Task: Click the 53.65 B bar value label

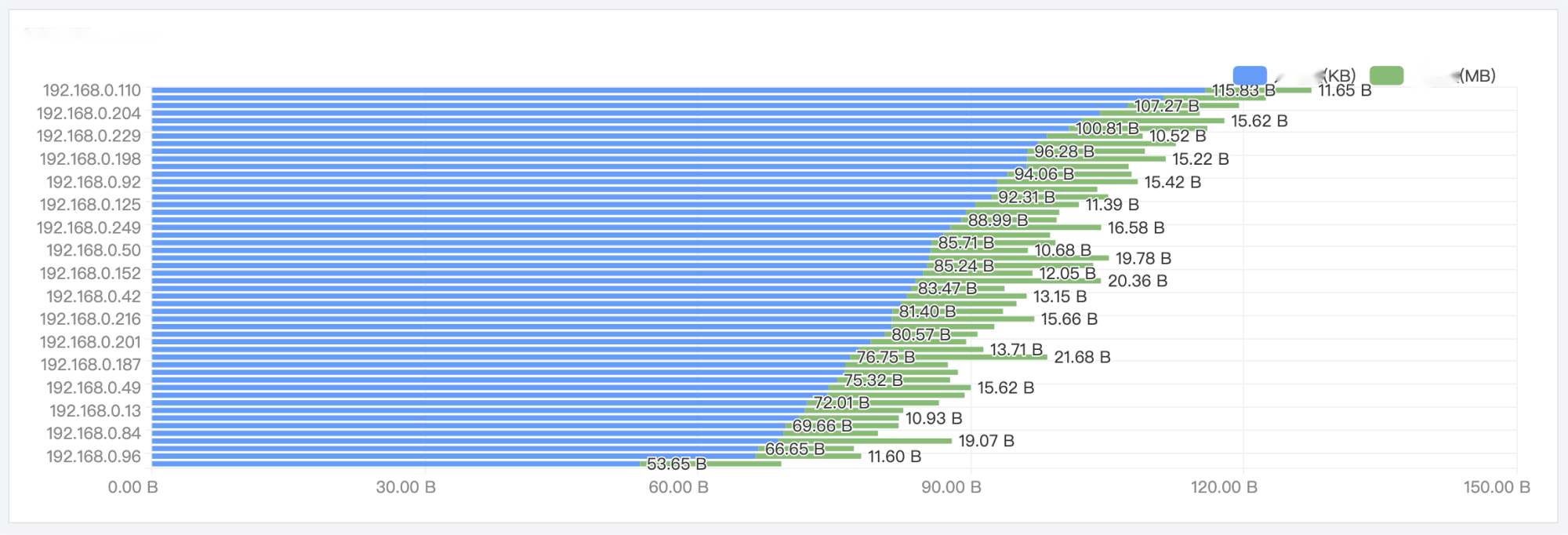Action: click(676, 464)
